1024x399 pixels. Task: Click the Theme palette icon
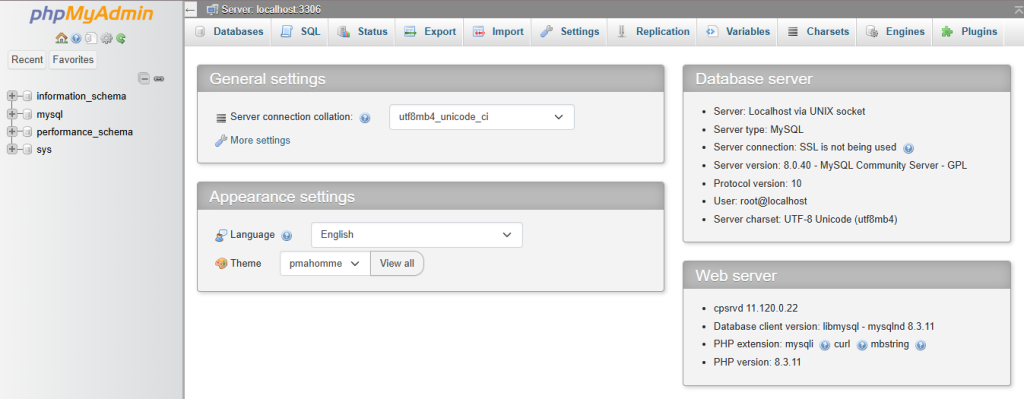coord(221,264)
